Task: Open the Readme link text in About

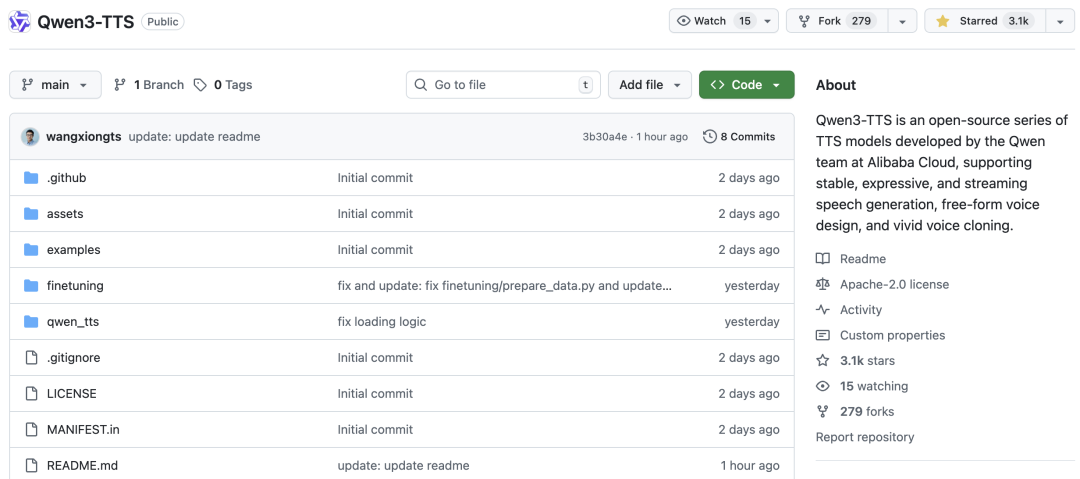Action: click(863, 259)
